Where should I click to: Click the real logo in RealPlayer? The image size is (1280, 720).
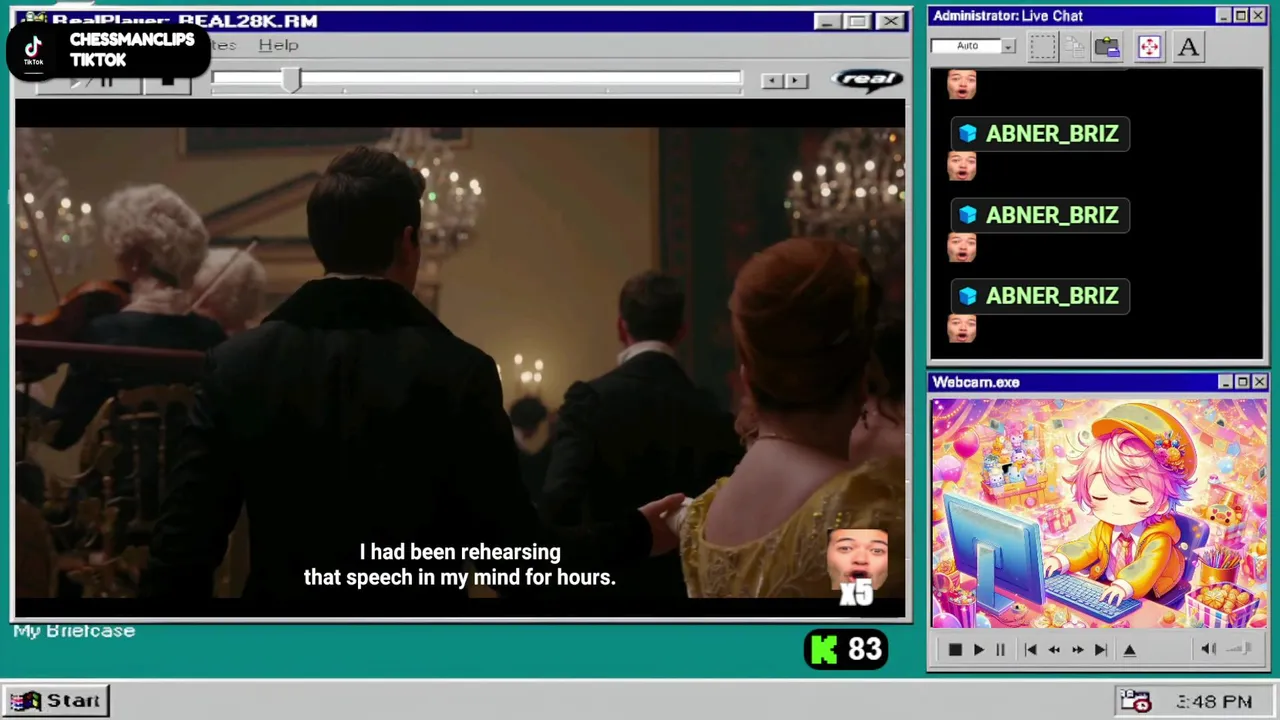coord(868,80)
